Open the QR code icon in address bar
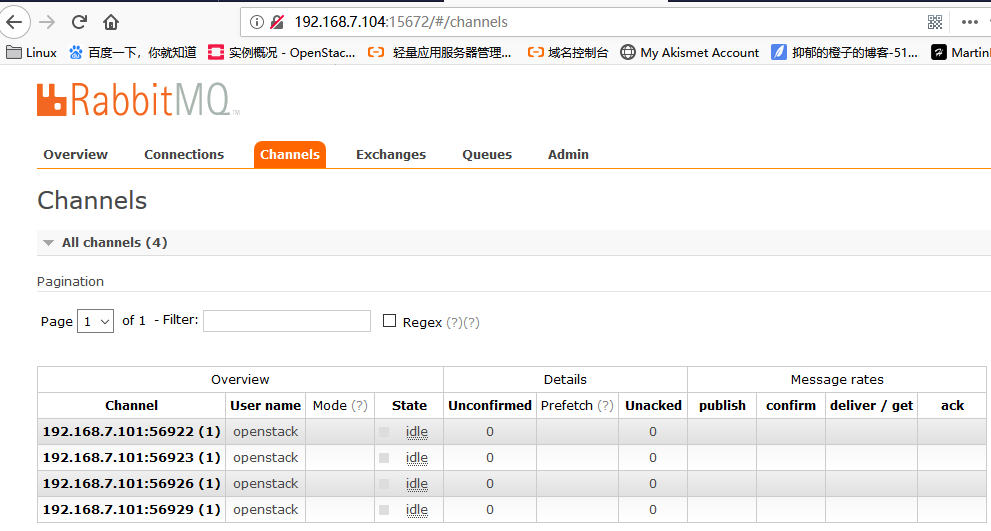991x531 pixels. (935, 21)
